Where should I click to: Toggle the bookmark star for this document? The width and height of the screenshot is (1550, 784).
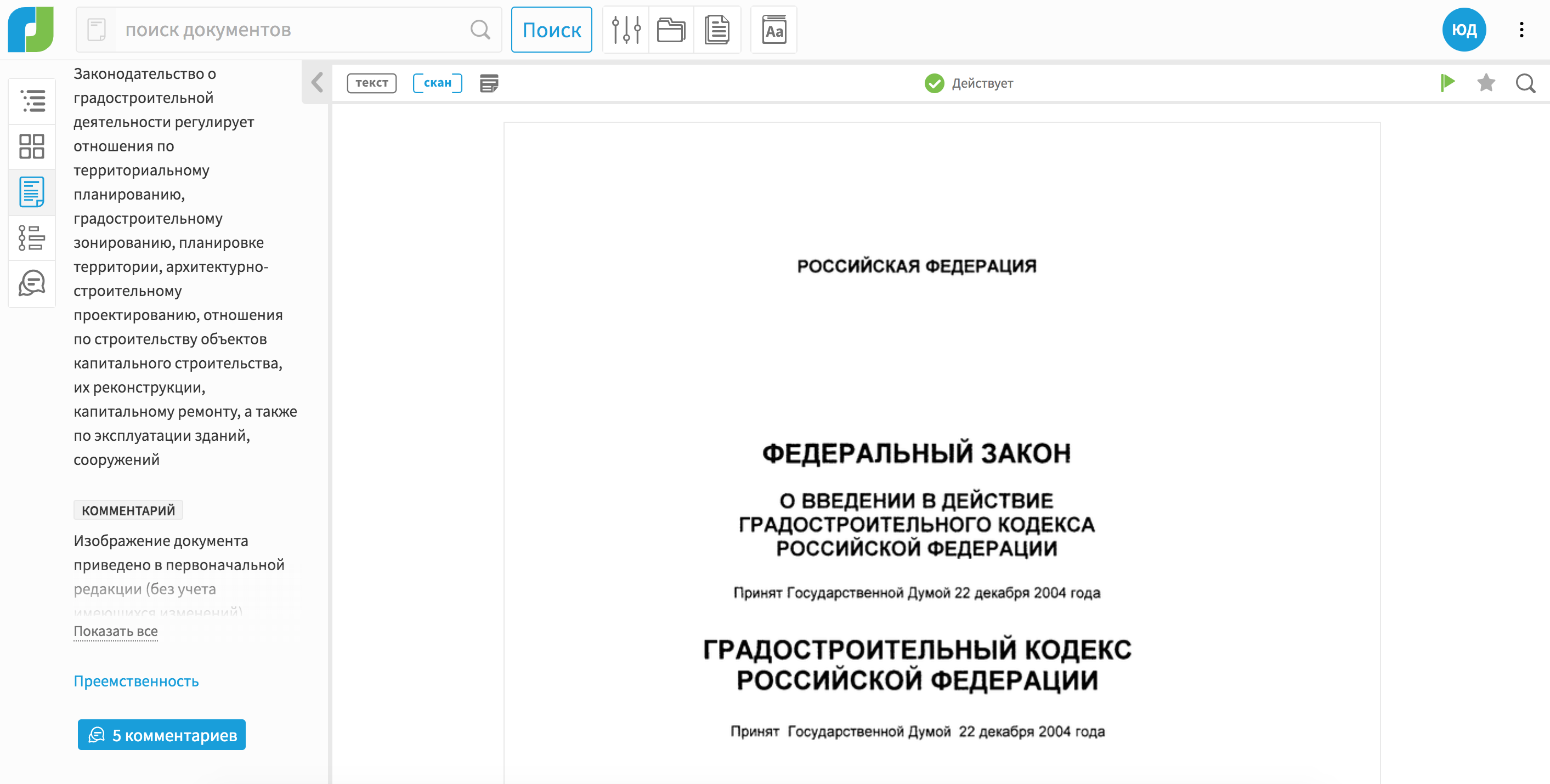pyautogui.click(x=1486, y=83)
